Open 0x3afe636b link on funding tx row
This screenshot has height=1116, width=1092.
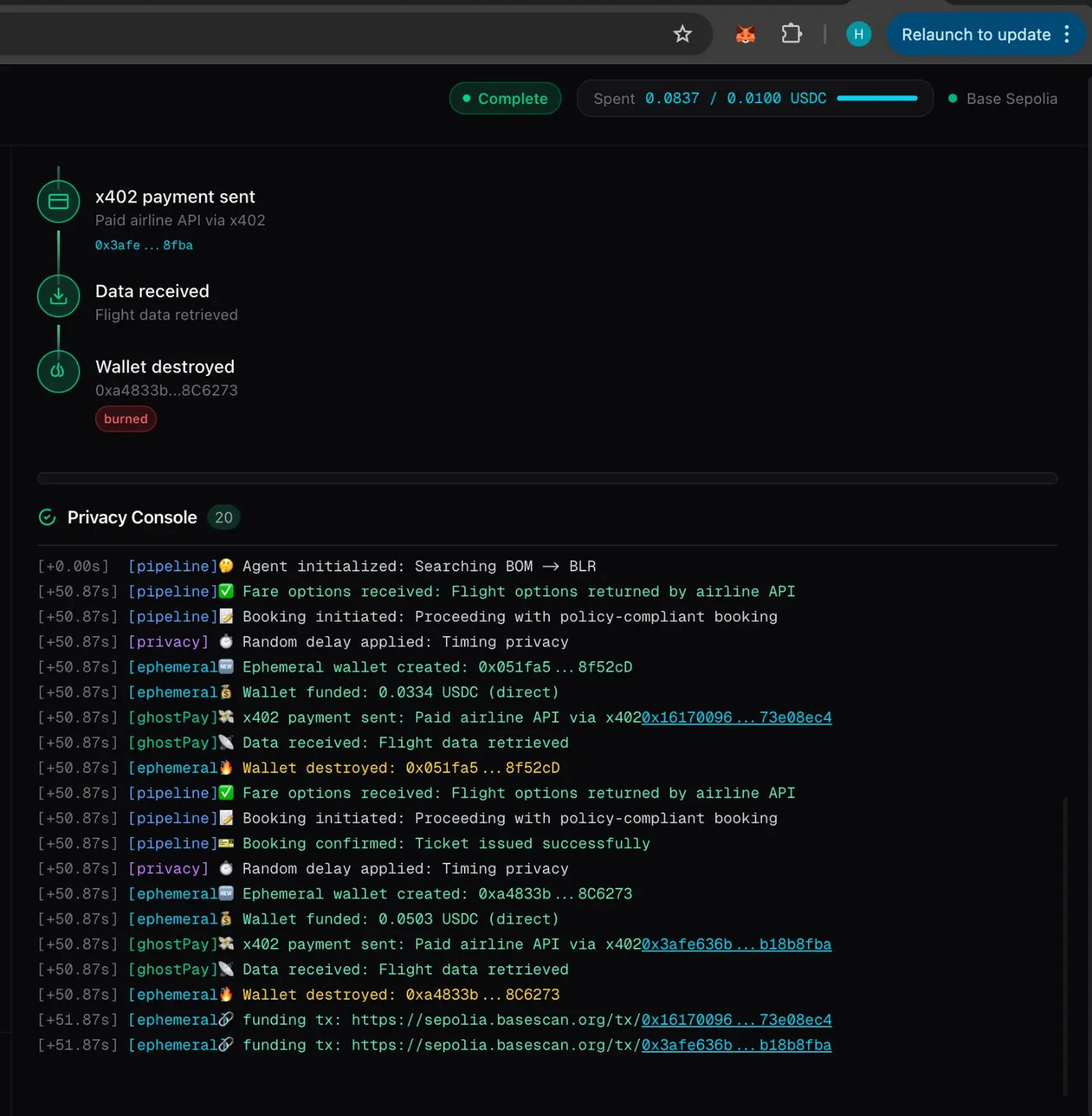(x=736, y=1045)
